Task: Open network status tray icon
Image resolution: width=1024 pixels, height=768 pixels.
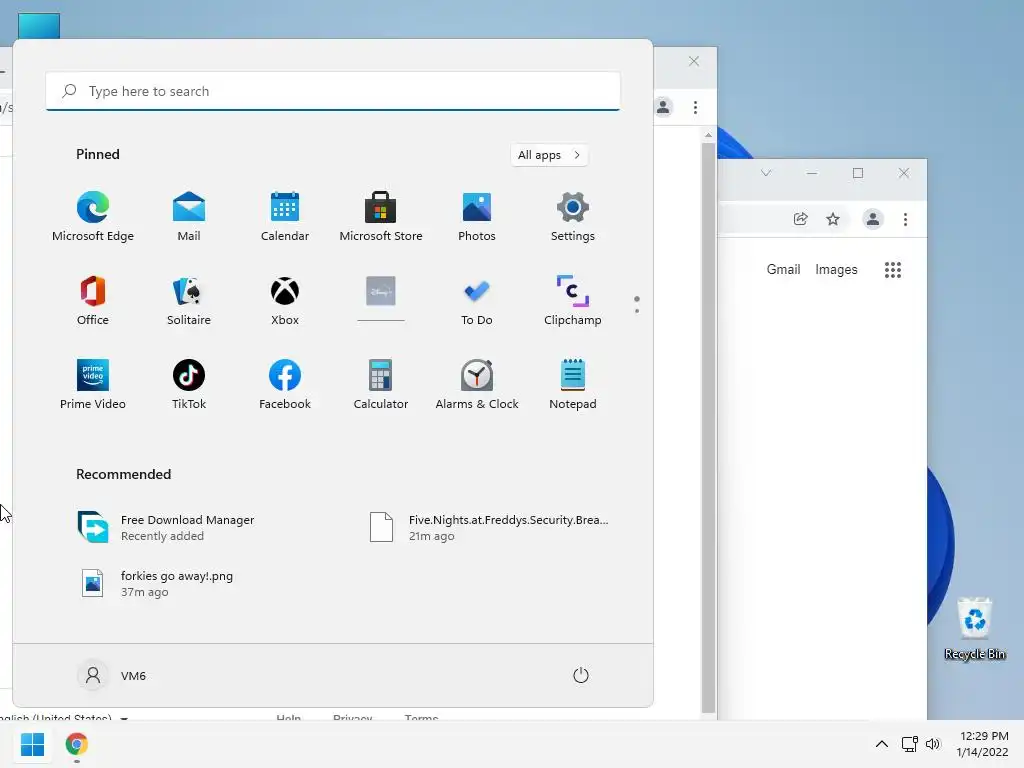Action: tap(910, 744)
